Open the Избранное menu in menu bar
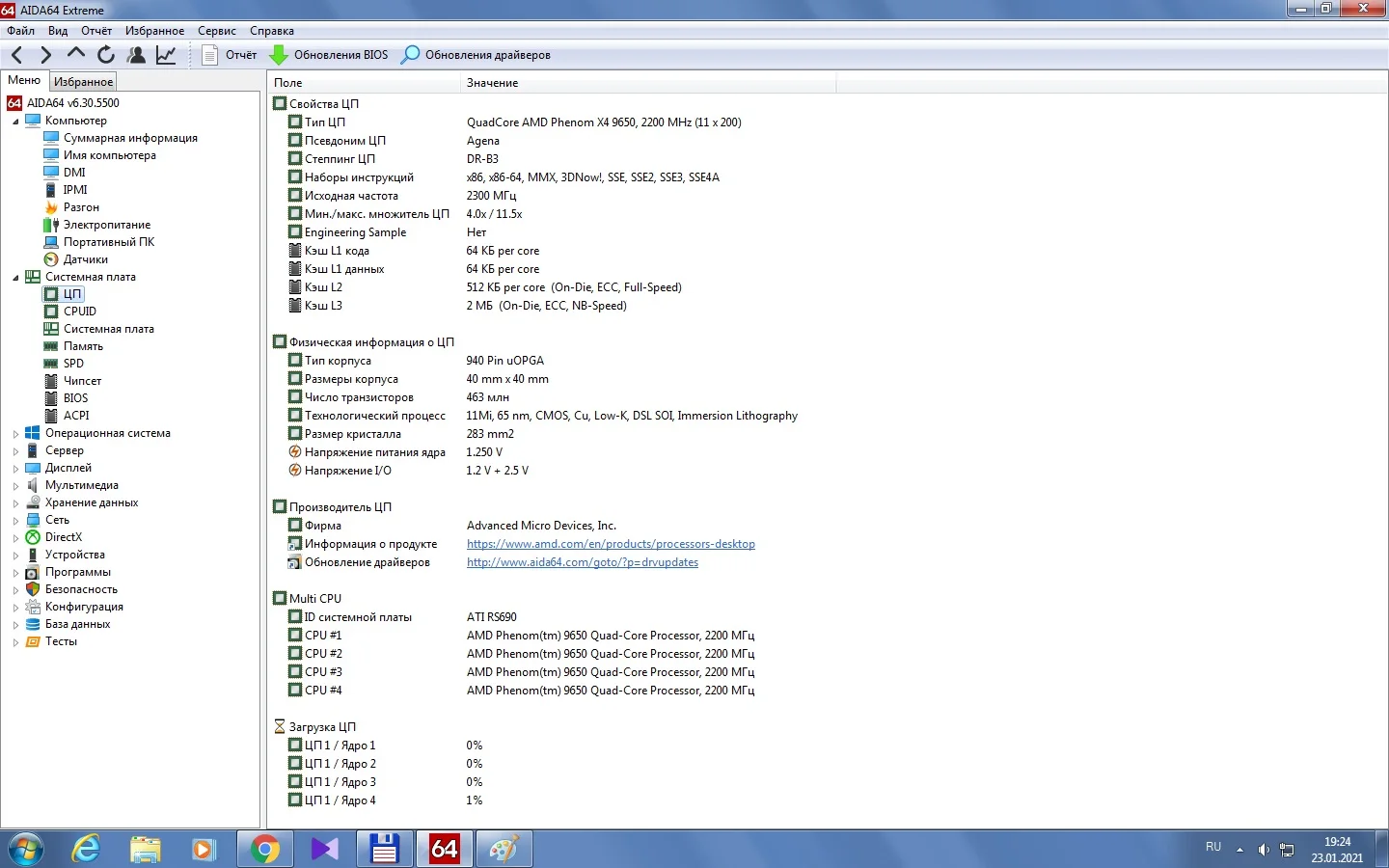The height and width of the screenshot is (868, 1389). (x=154, y=31)
